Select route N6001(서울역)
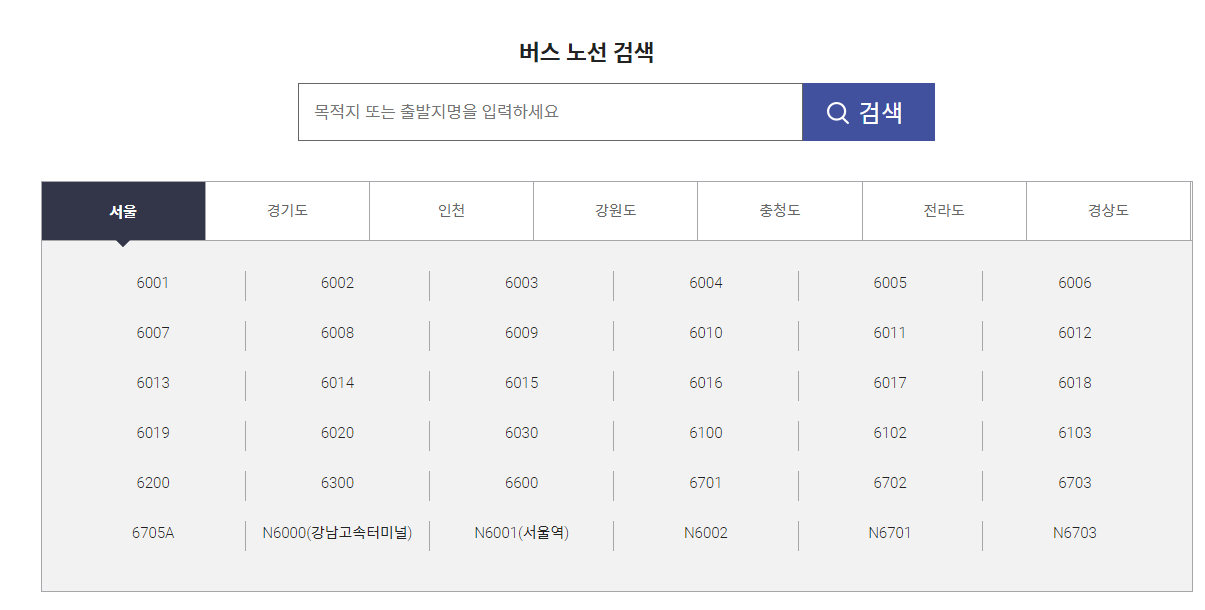This screenshot has height=610, width=1205. [x=521, y=533]
